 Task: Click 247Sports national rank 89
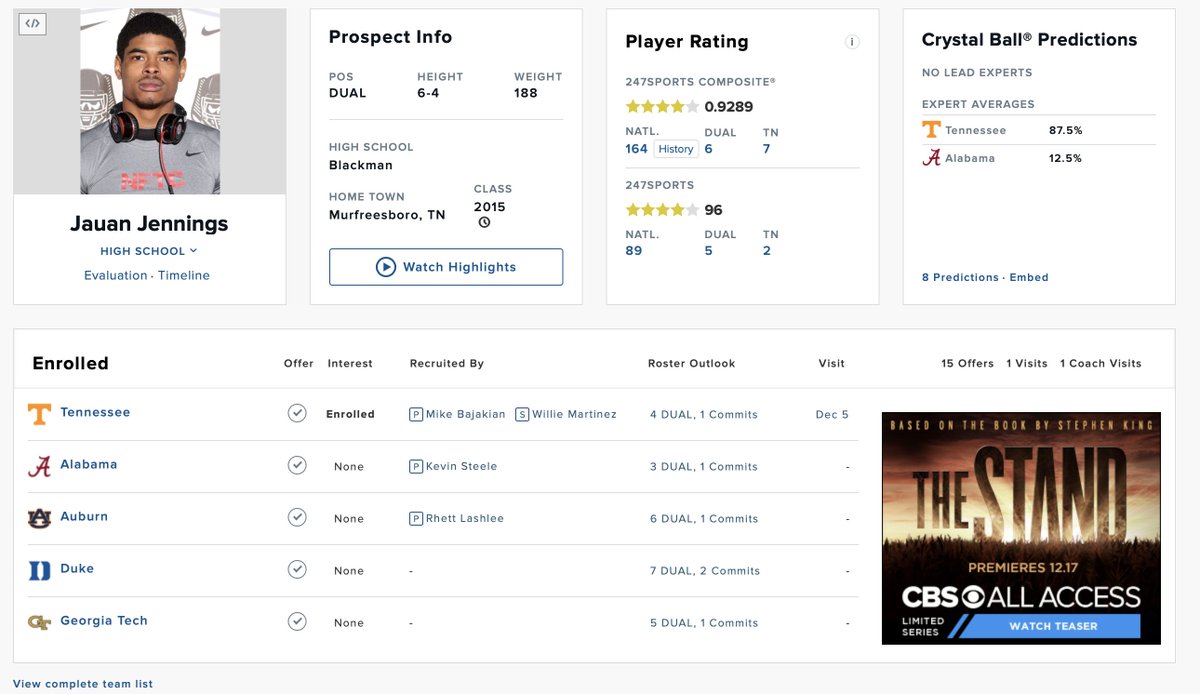(x=634, y=251)
